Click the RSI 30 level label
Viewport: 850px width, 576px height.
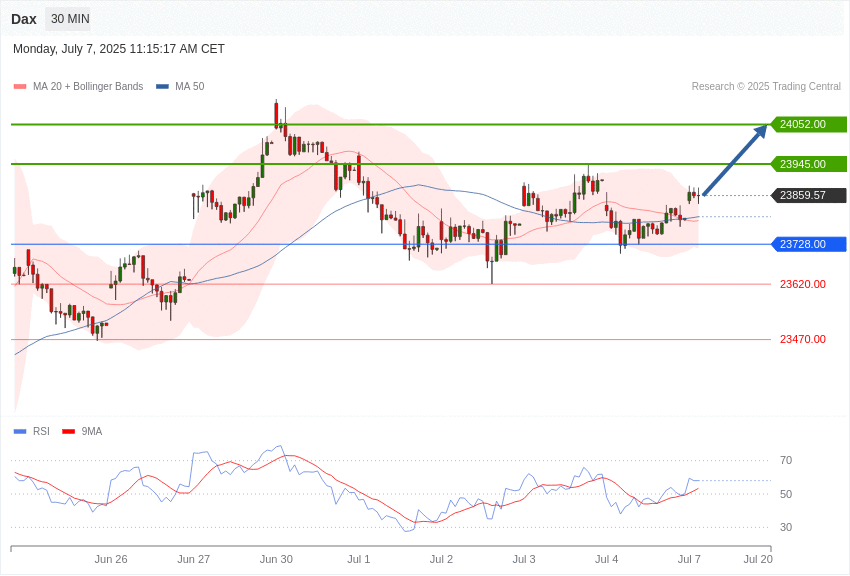(785, 527)
